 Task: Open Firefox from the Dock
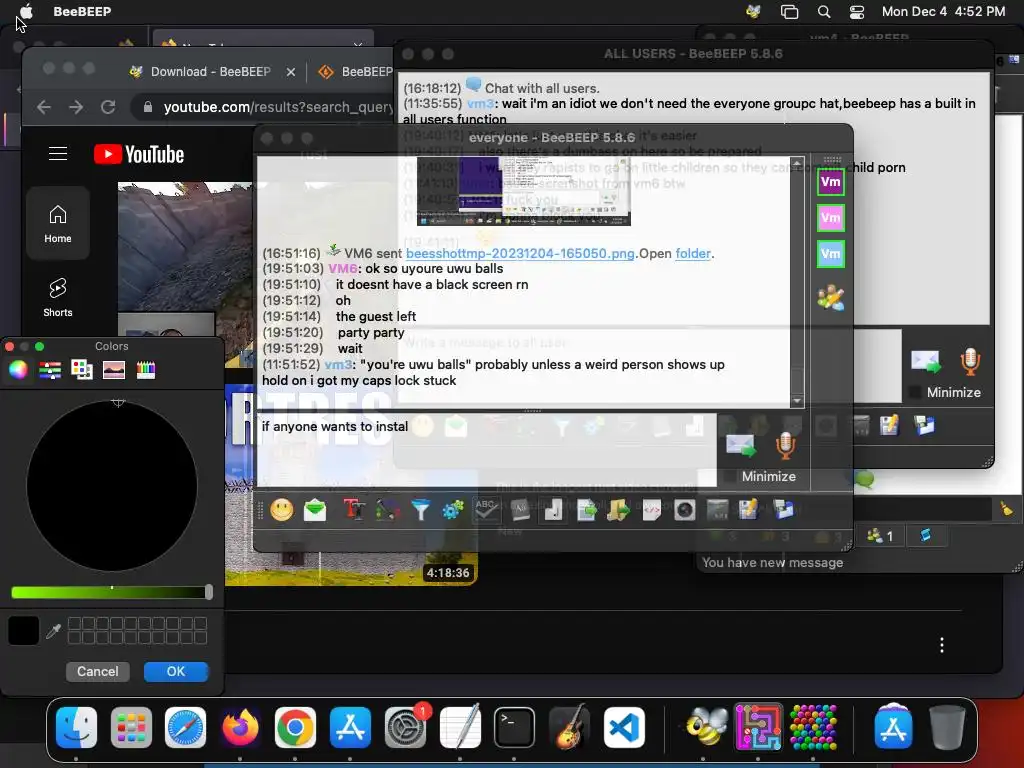point(240,727)
